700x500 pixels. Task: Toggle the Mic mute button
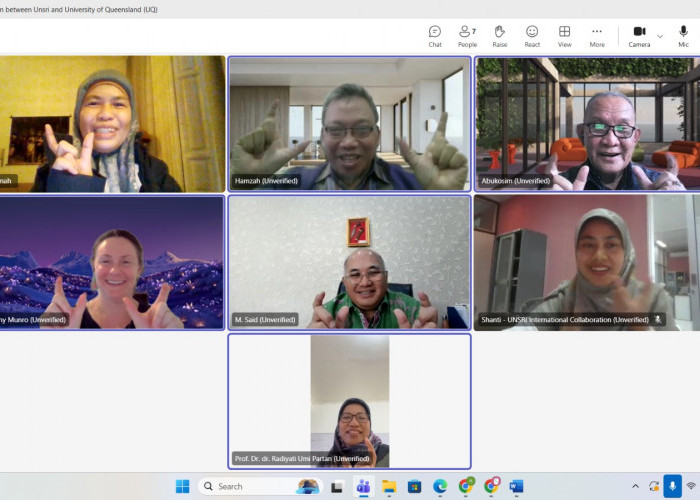tap(683, 36)
